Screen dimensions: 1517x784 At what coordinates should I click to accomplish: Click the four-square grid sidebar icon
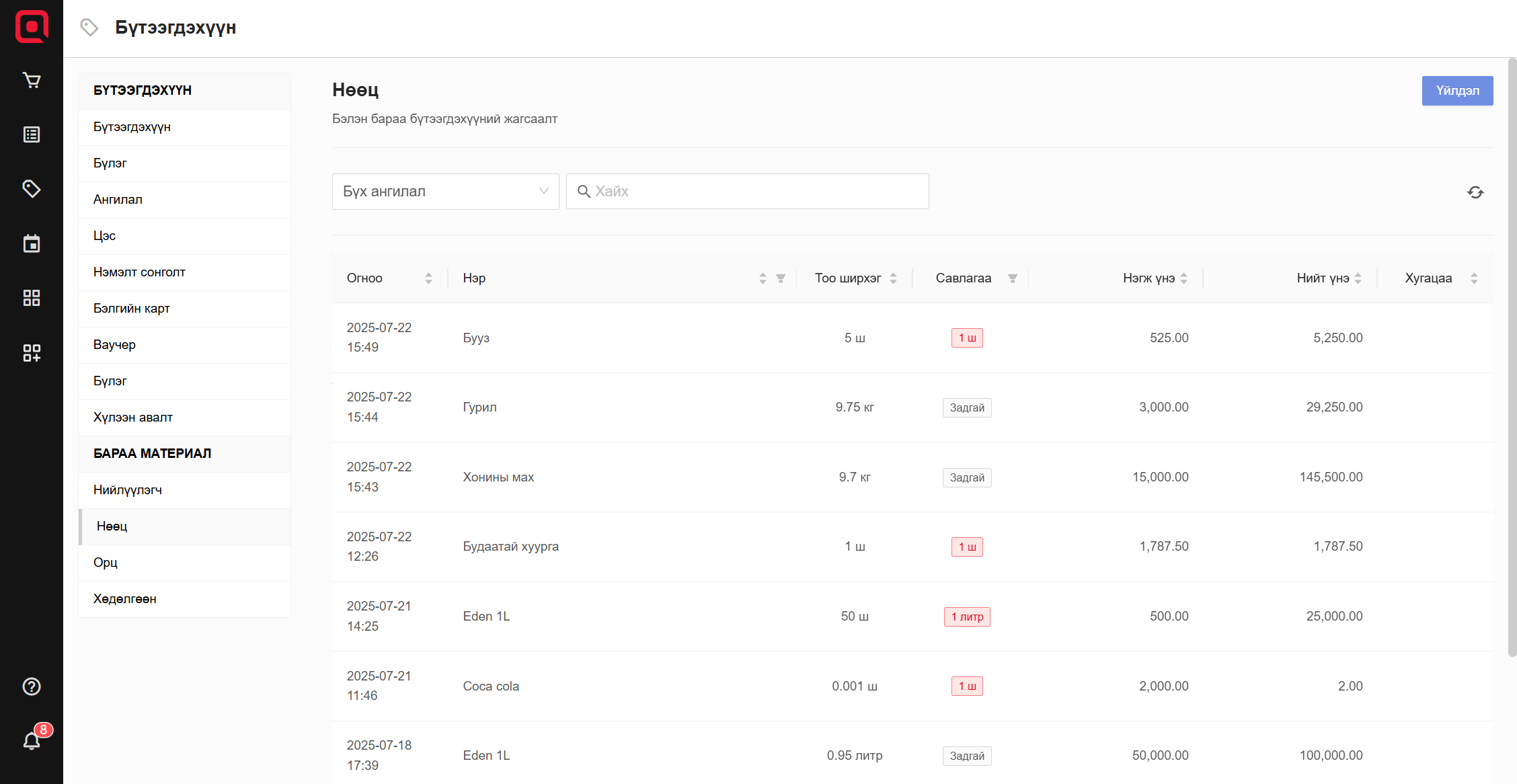point(32,298)
